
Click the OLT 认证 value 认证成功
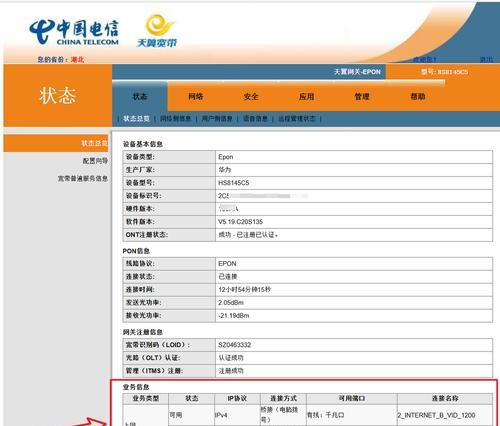click(231, 358)
